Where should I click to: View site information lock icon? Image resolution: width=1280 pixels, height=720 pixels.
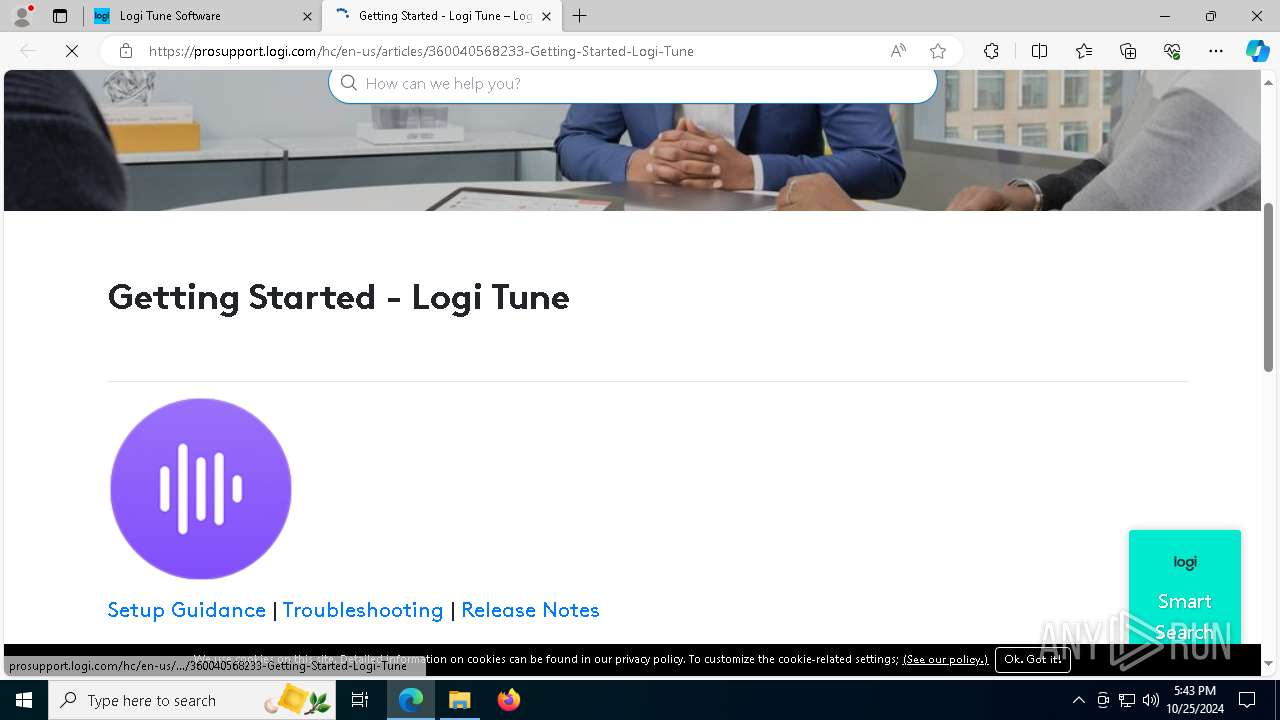point(126,51)
